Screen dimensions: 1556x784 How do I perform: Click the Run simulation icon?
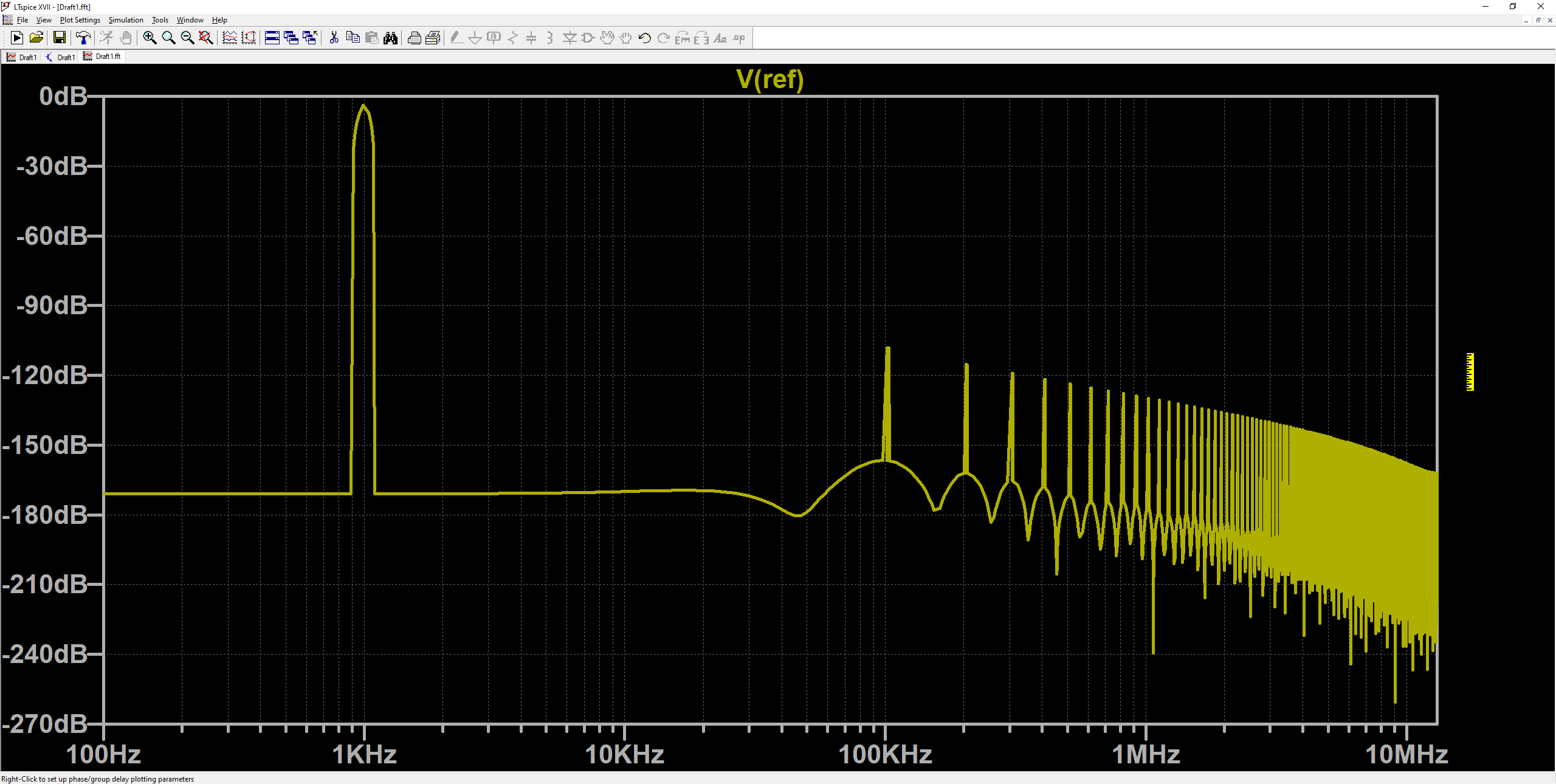pos(17,38)
